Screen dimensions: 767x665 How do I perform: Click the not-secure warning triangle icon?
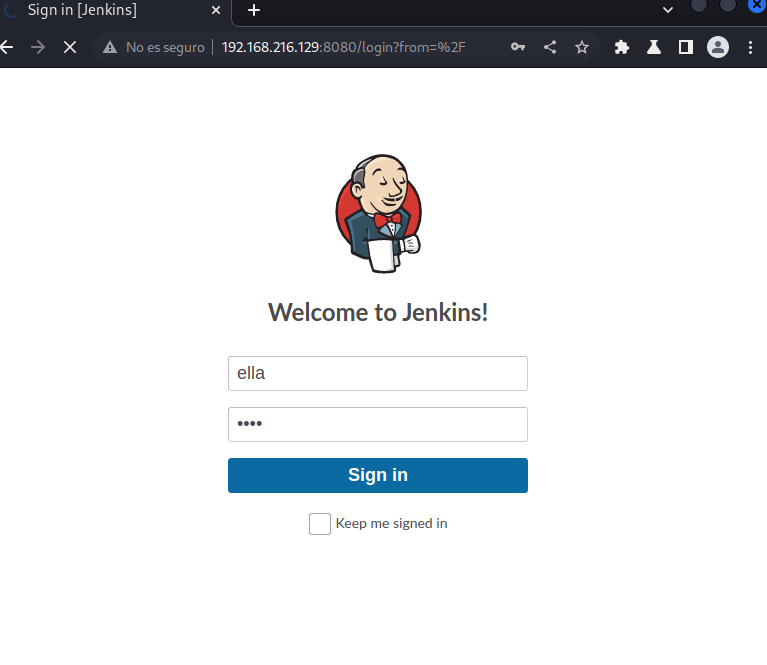coord(110,47)
